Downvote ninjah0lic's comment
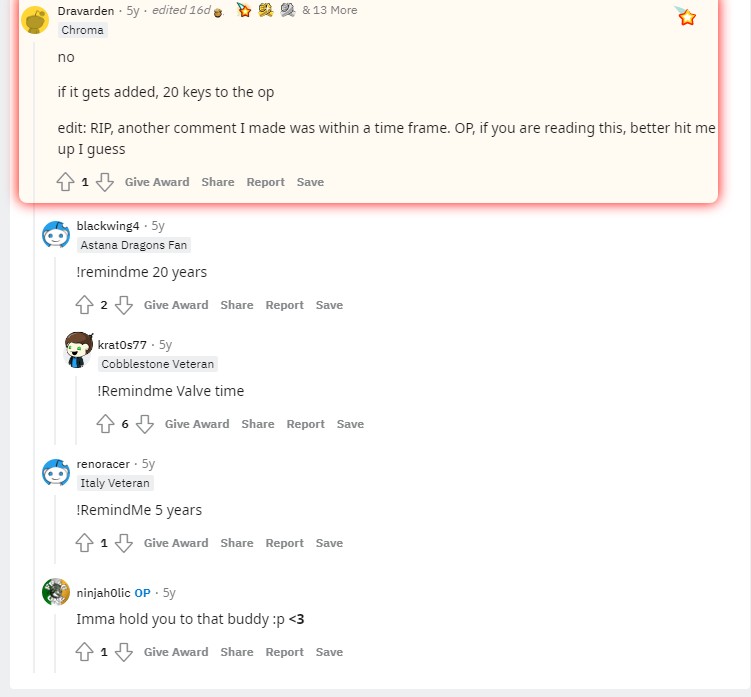This screenshot has width=751, height=697. click(x=124, y=652)
